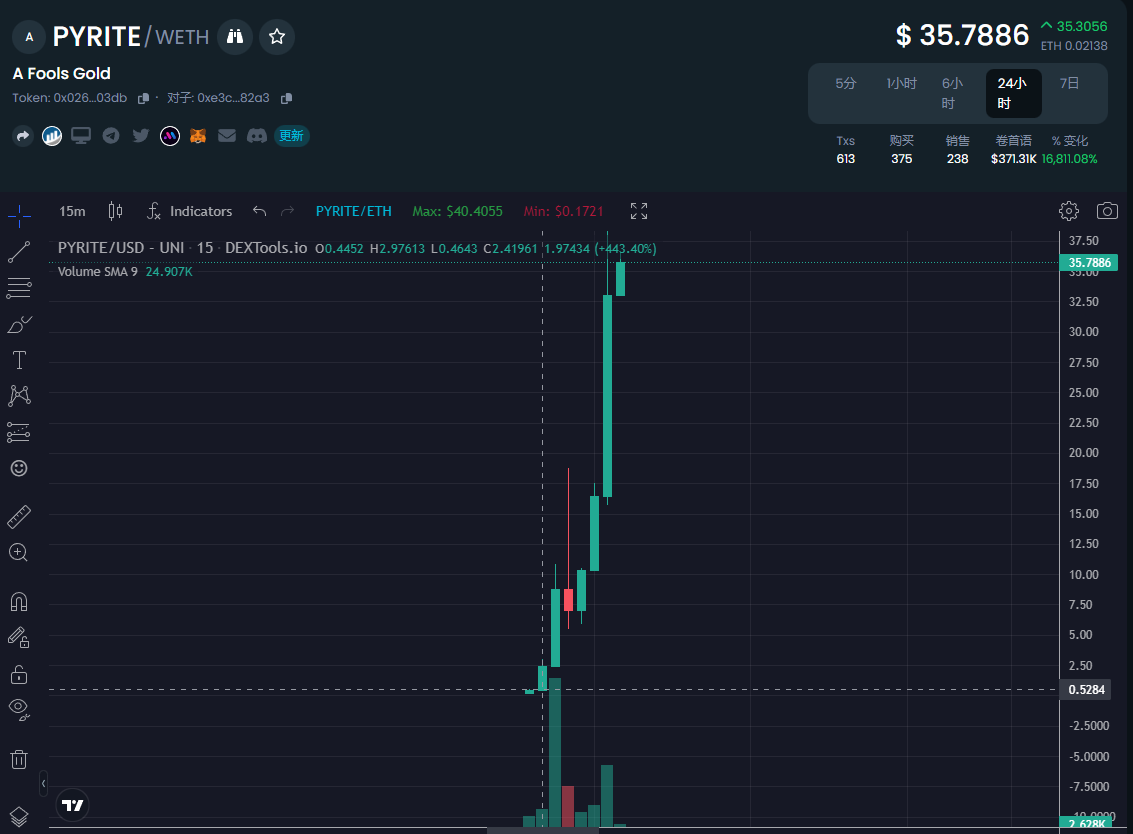Switch the pair to PYRITE/ETH

[x=353, y=211]
